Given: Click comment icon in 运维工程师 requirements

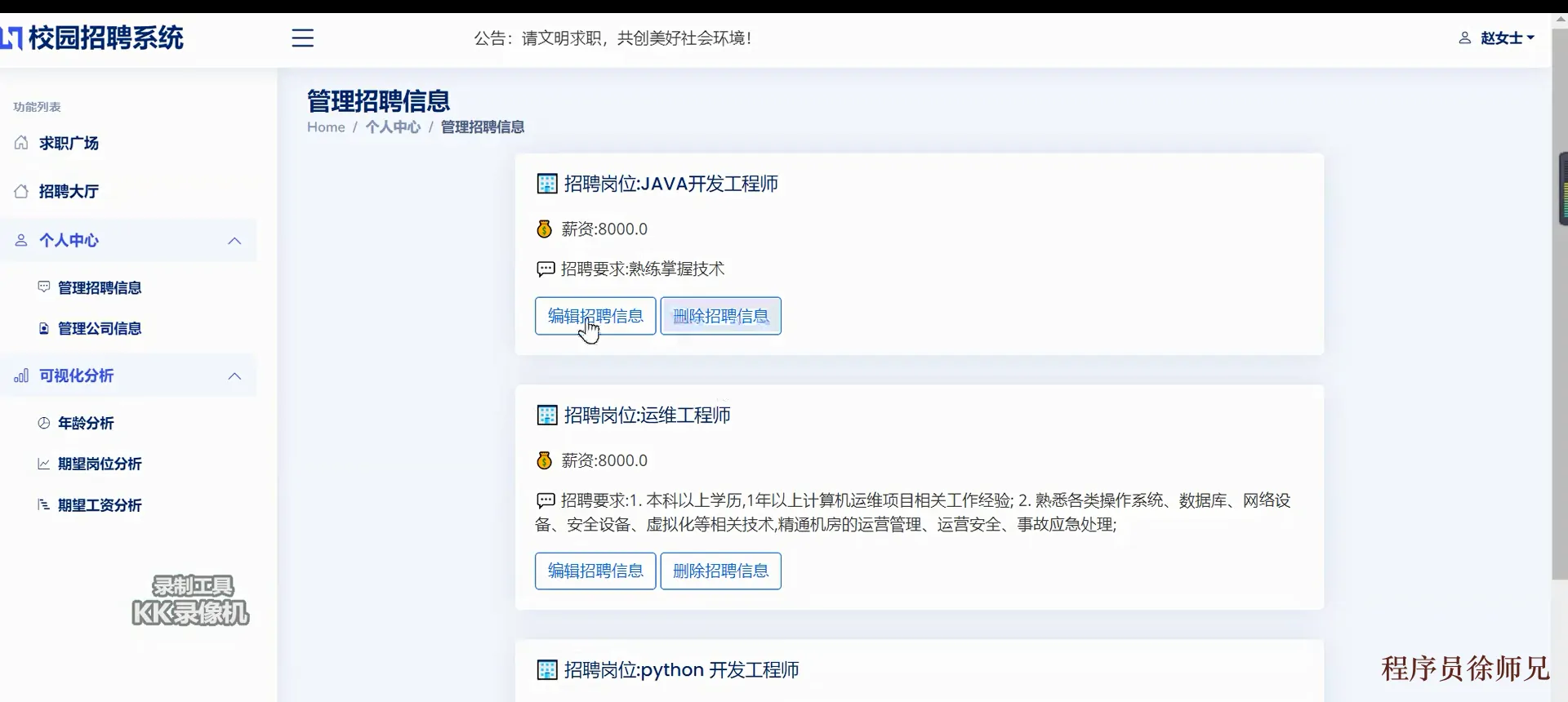Looking at the screenshot, I should click(546, 500).
